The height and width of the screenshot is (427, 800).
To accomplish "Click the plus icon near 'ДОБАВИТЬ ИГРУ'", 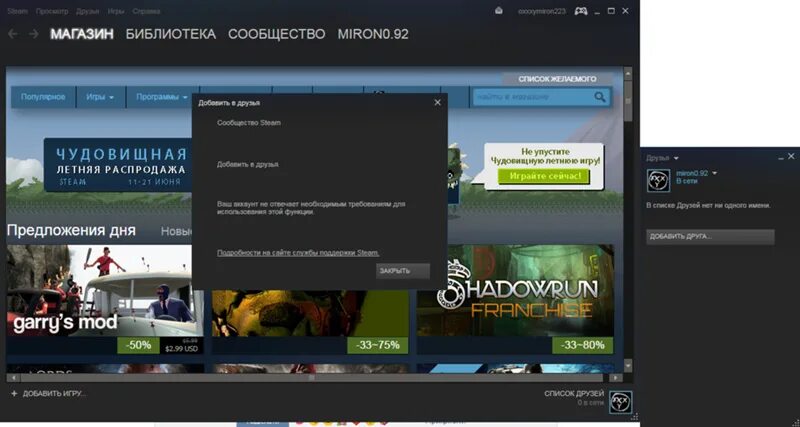I will [x=14, y=394].
